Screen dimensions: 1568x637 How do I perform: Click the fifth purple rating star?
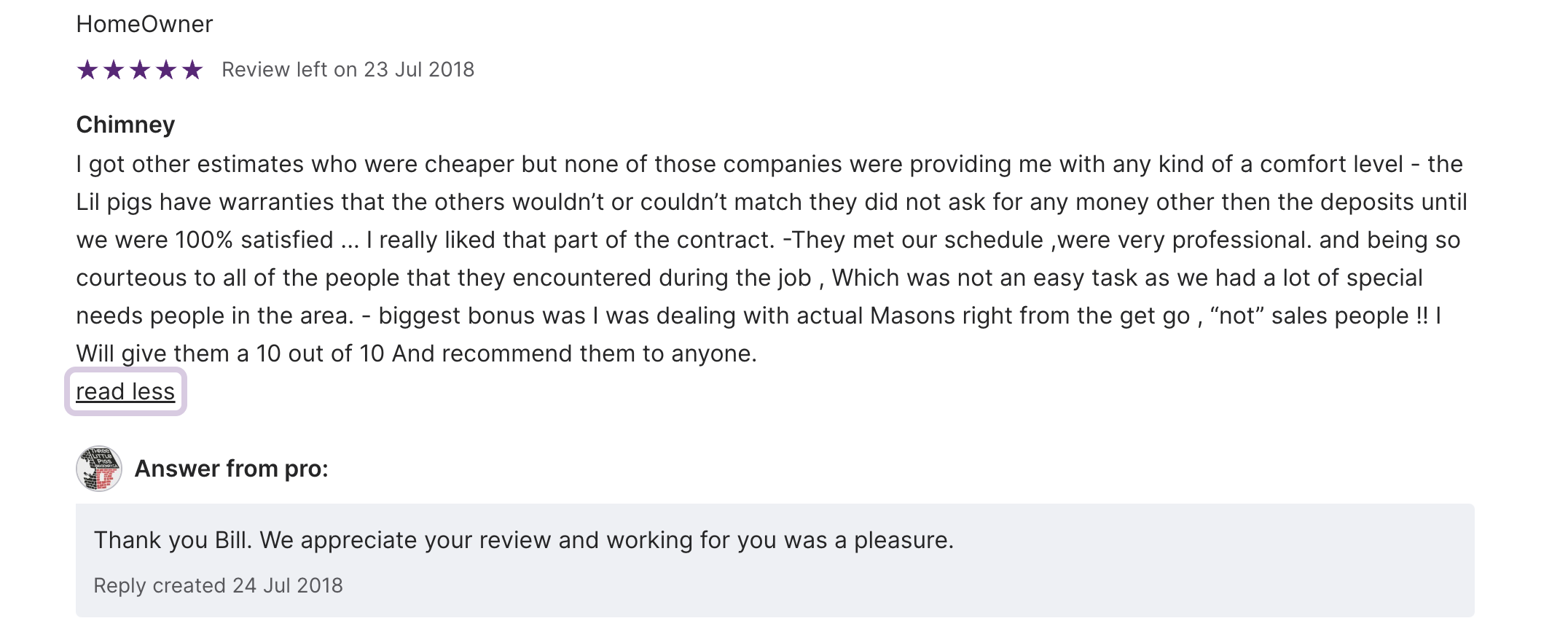(192, 70)
